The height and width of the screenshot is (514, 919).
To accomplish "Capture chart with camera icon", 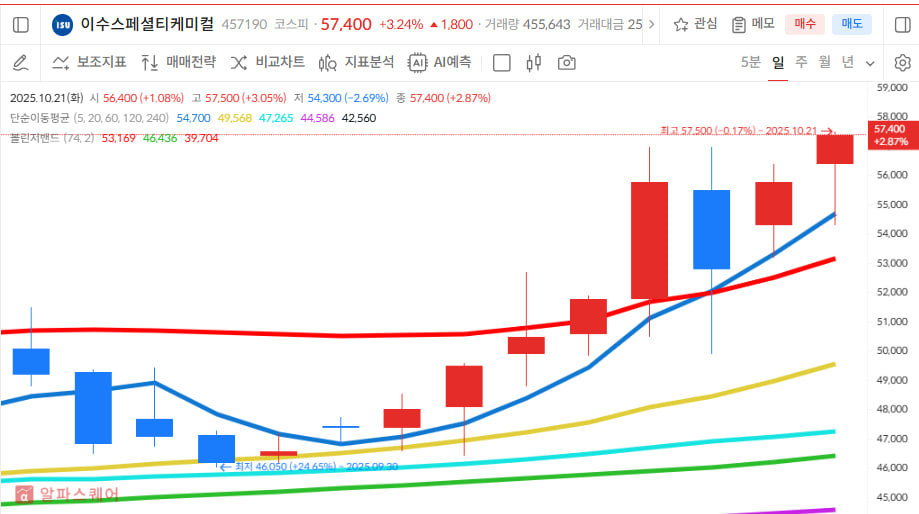I will (567, 63).
